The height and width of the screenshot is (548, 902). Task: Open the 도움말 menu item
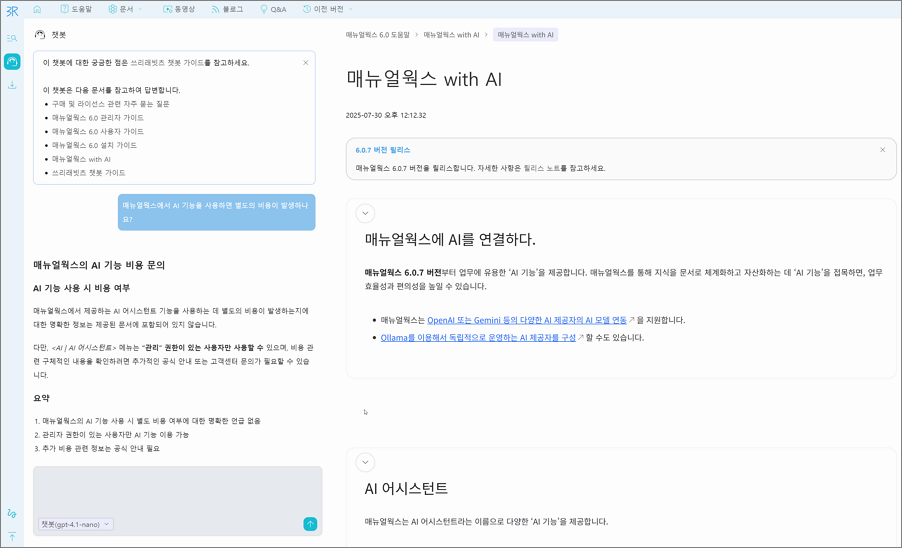(76, 9)
